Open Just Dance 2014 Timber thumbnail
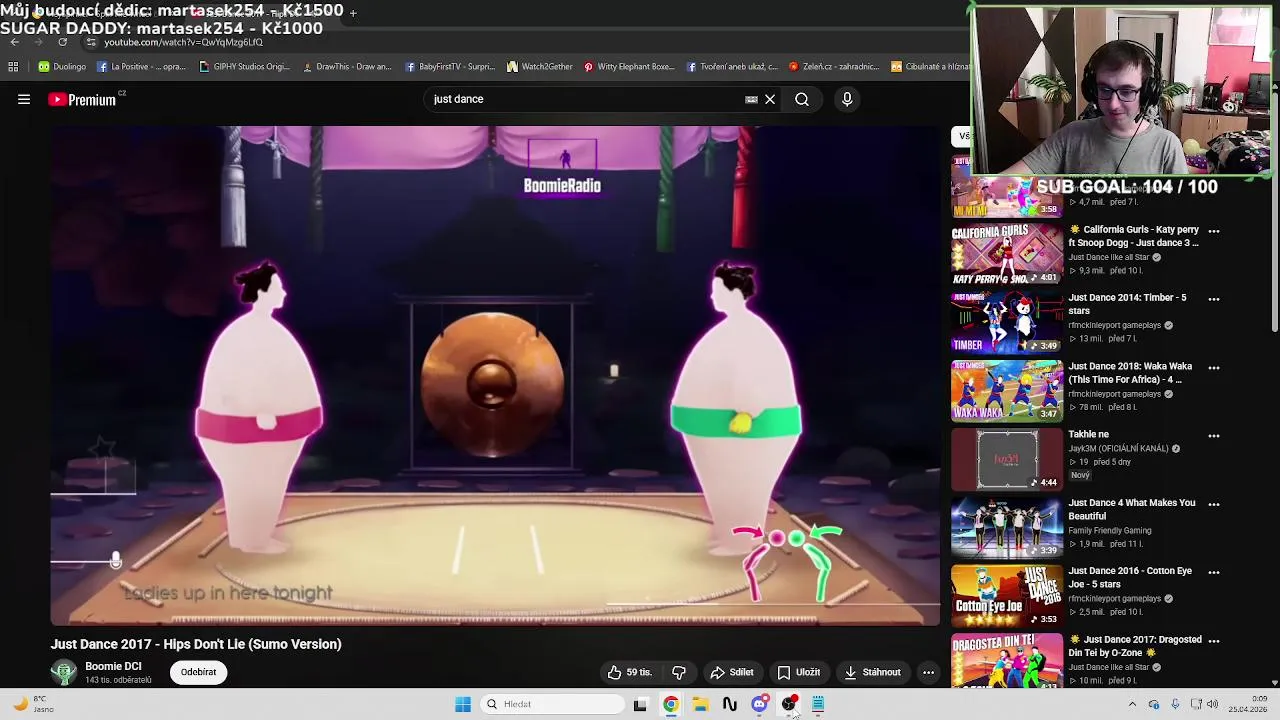This screenshot has width=1280, height=720. 1007,322
